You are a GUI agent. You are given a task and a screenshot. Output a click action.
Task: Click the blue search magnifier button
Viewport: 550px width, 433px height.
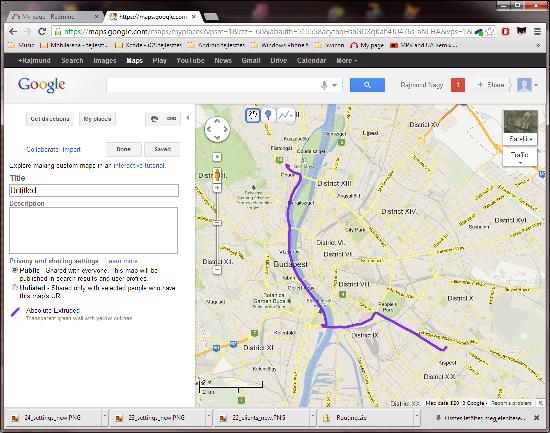coord(367,85)
